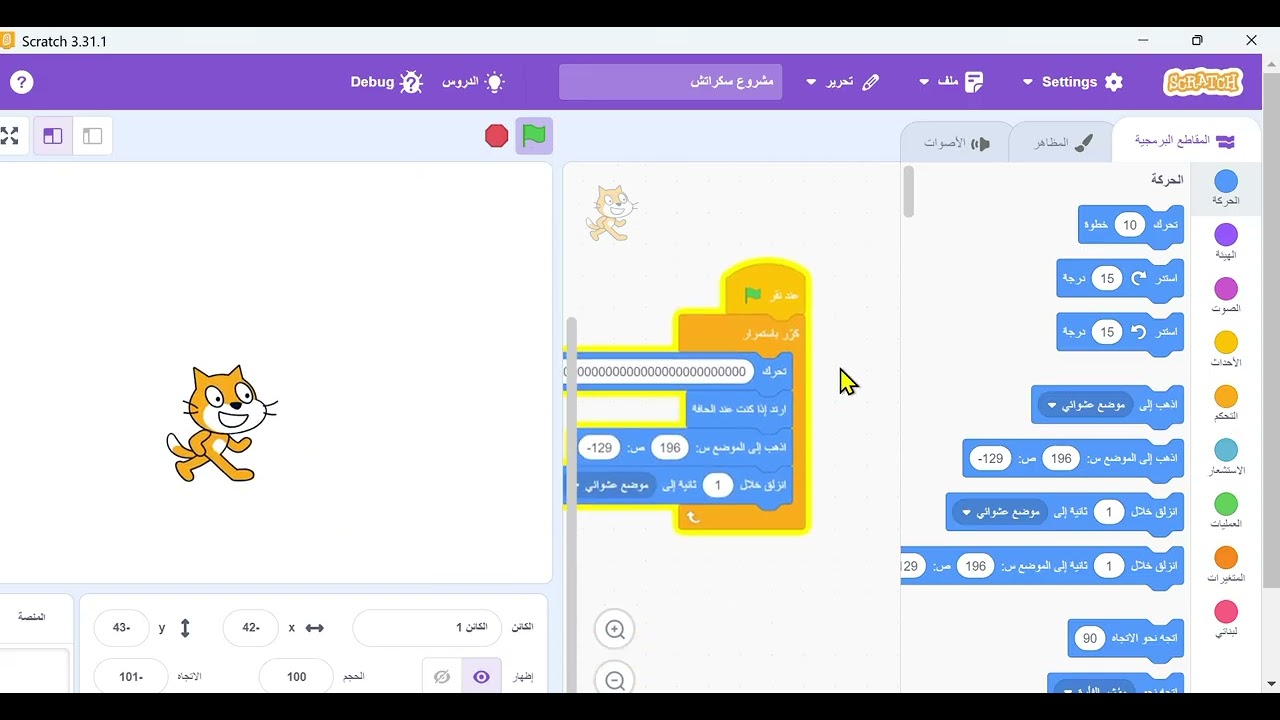
Task: Click the project title field مشروع سكراتش
Action: click(x=670, y=82)
